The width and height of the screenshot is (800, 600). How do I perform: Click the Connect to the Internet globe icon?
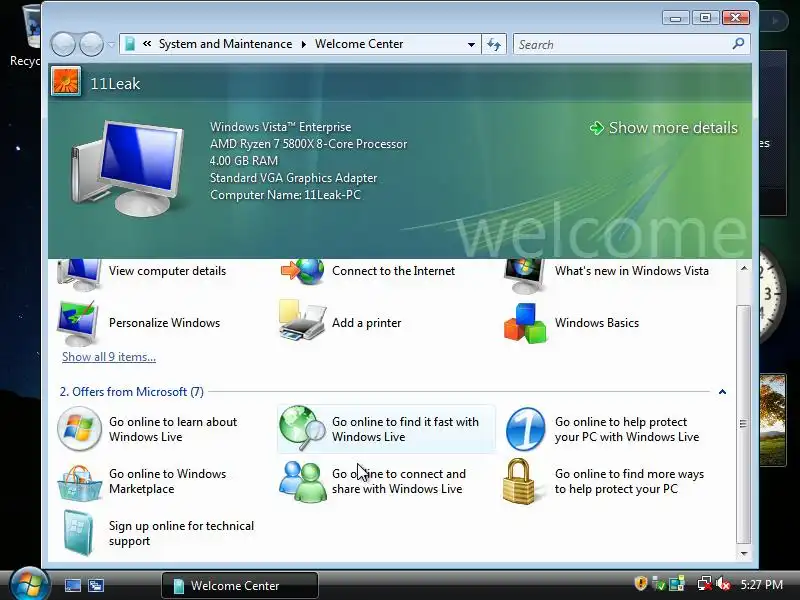303,272
